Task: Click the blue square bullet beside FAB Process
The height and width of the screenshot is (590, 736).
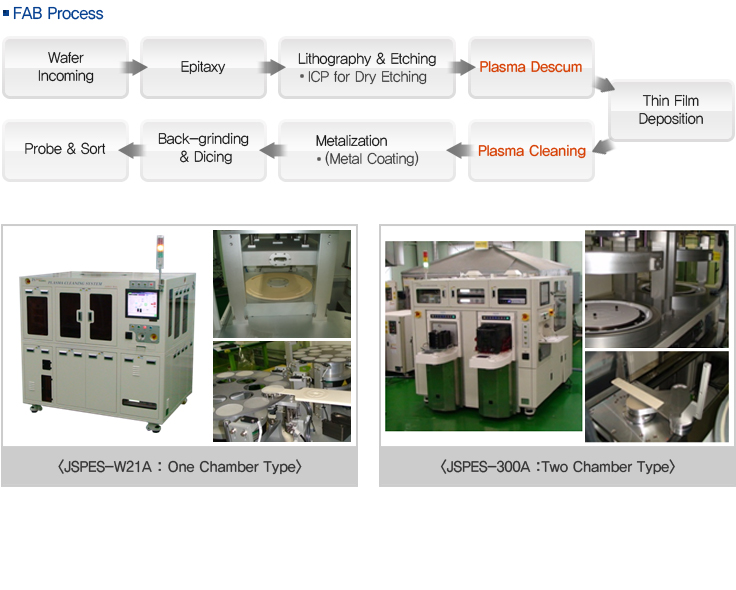Action: coord(6,14)
